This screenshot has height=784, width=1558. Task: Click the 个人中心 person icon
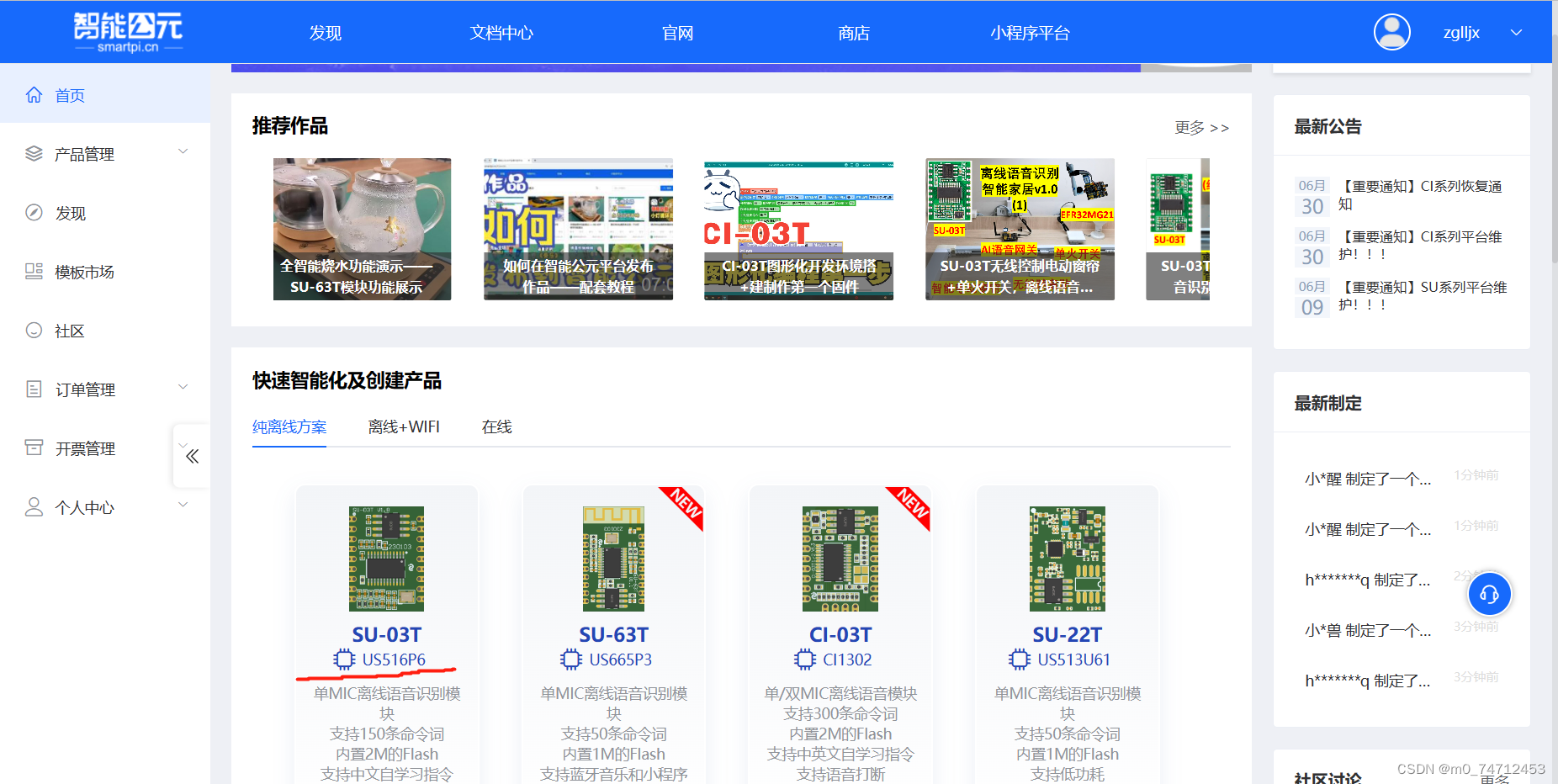34,507
